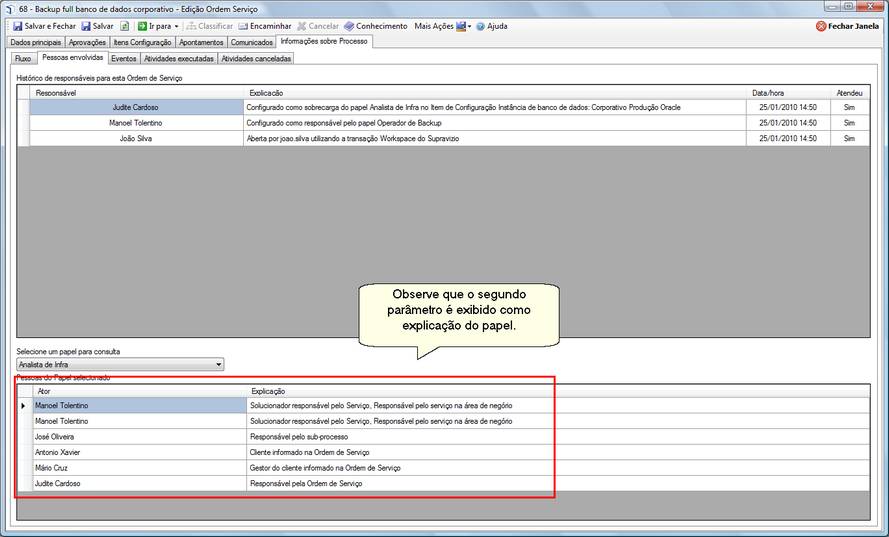
Task: Open the Itens Configuração tab
Action: coord(142,43)
